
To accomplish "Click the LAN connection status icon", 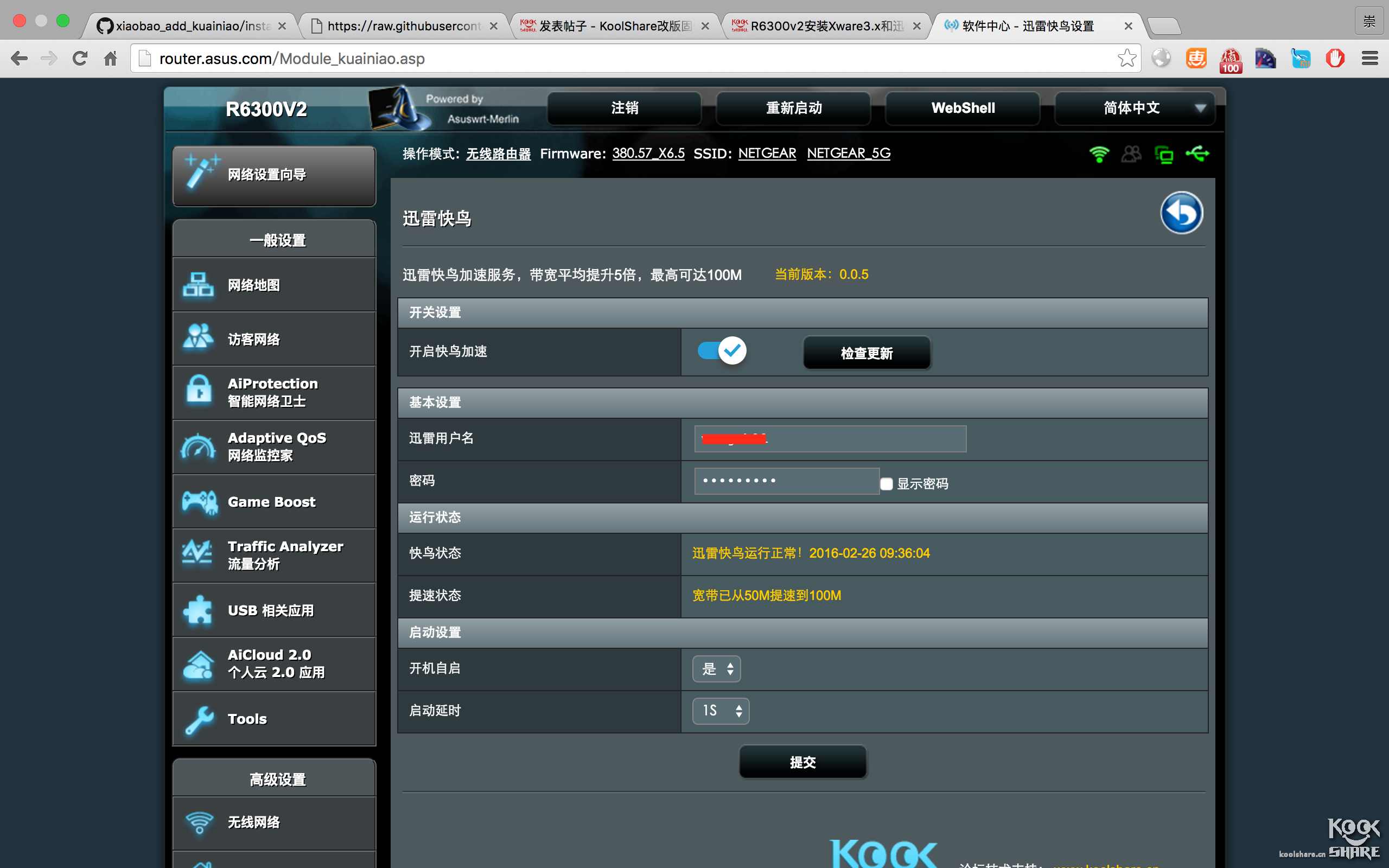I will [x=1164, y=155].
